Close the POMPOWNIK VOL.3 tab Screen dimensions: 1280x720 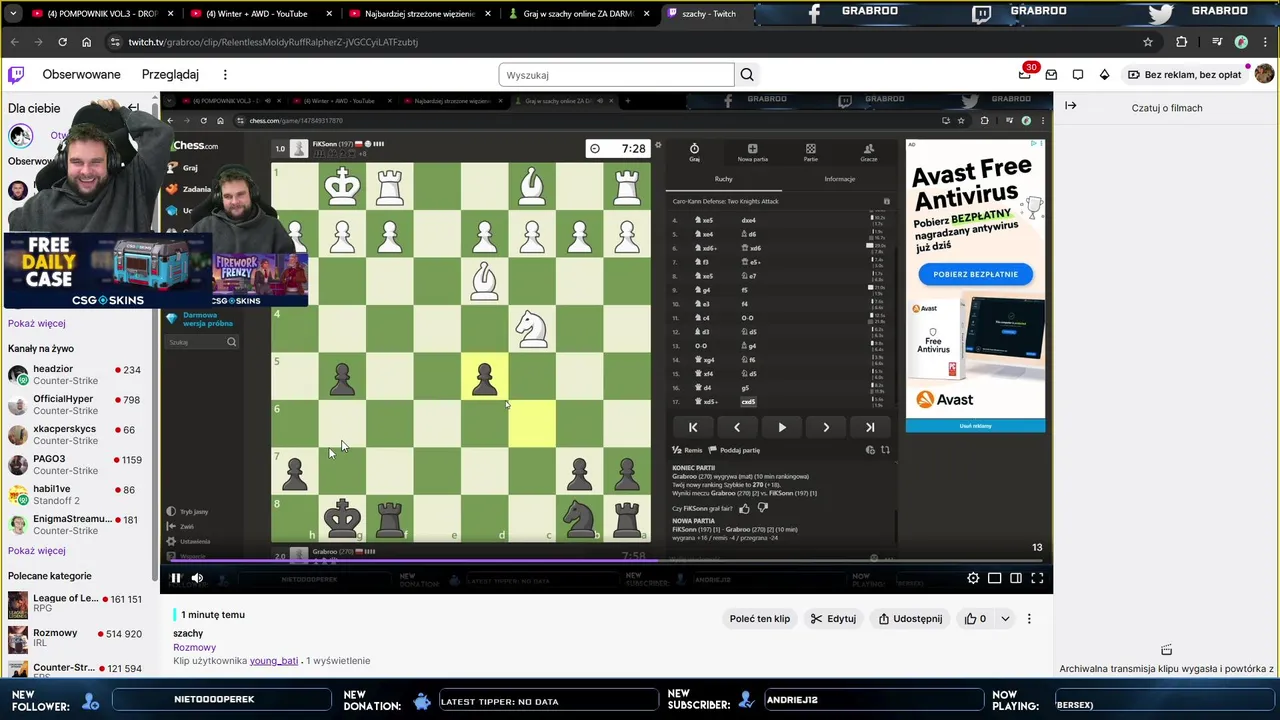coord(170,14)
